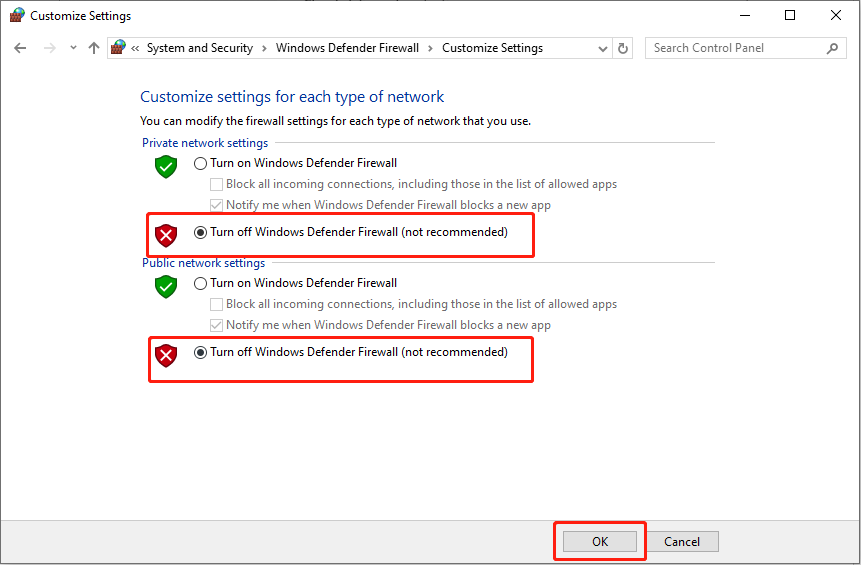Check Block all incoming connections under Private

click(216, 184)
